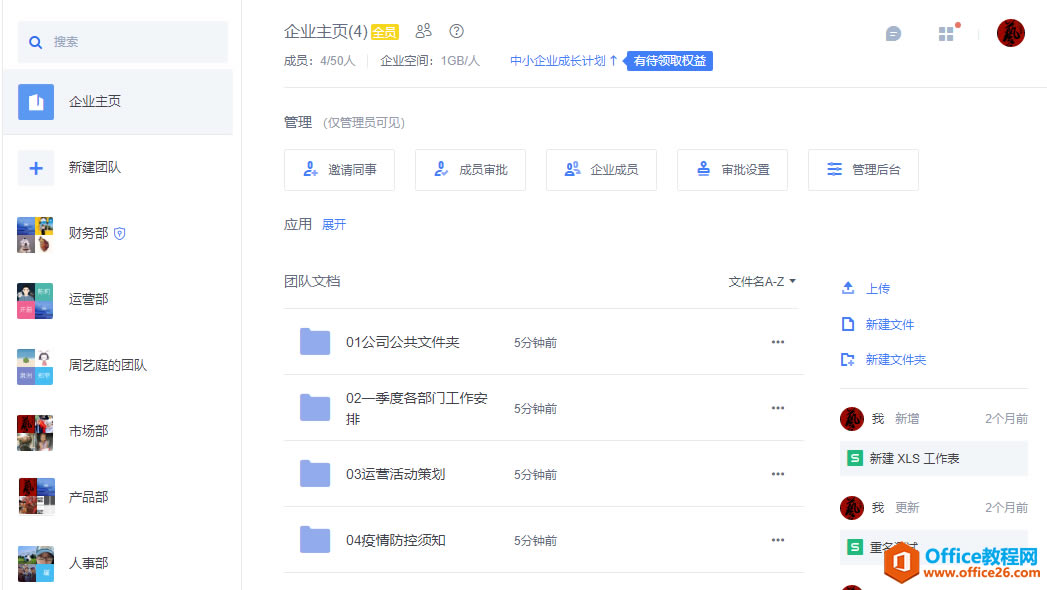This screenshot has width=1047, height=590.
Task: Open the chat messages icon
Action: [893, 34]
